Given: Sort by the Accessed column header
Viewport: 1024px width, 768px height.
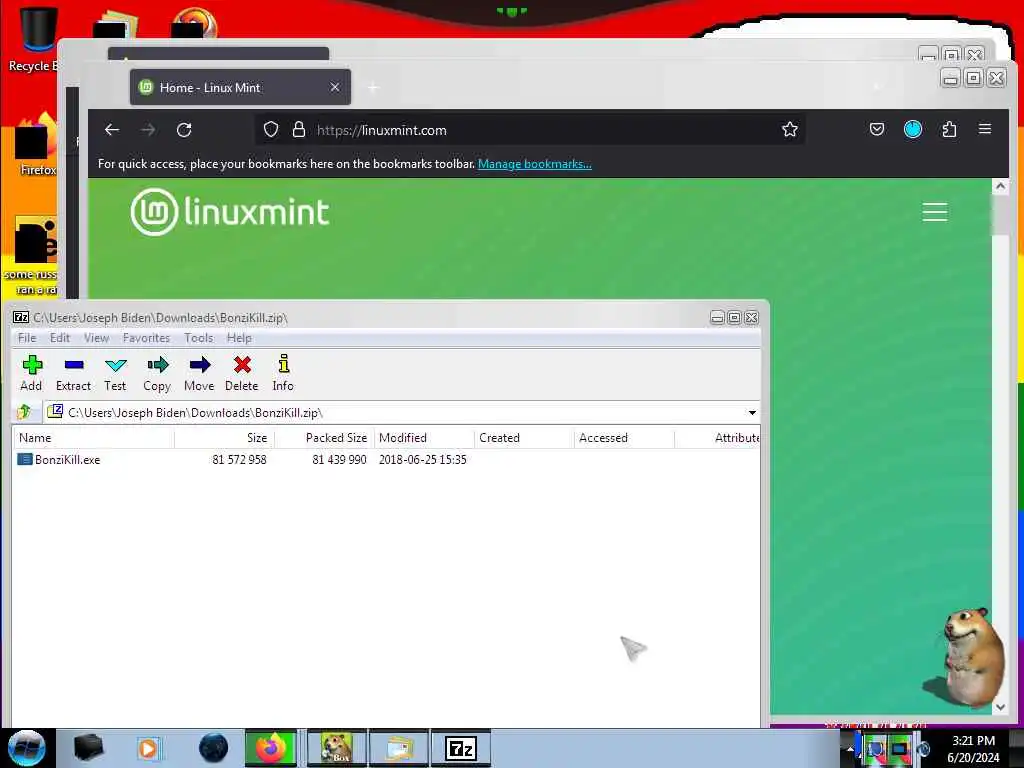Looking at the screenshot, I should pyautogui.click(x=624, y=438).
